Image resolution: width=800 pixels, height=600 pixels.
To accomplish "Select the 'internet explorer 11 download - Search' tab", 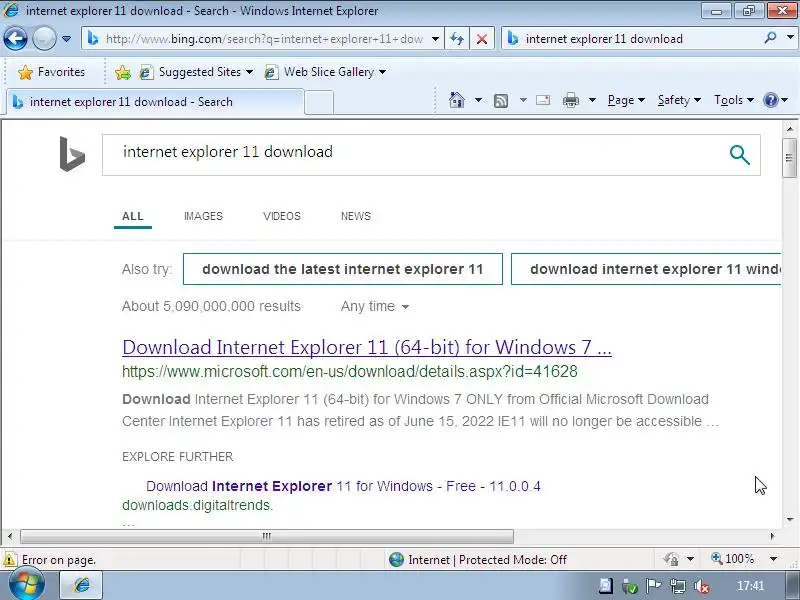I will 155,102.
